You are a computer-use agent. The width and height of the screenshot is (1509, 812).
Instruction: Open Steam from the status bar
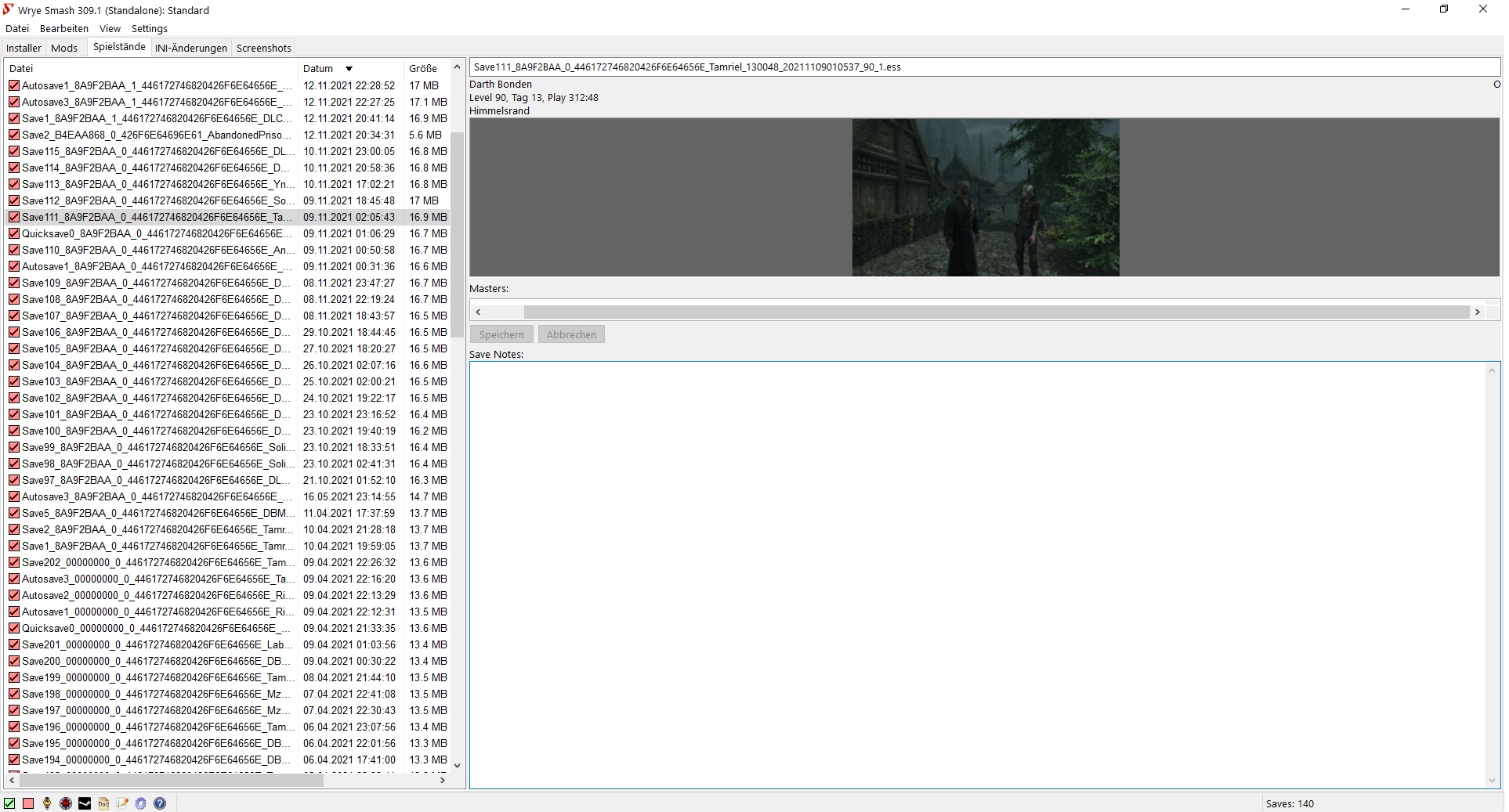pos(85,803)
